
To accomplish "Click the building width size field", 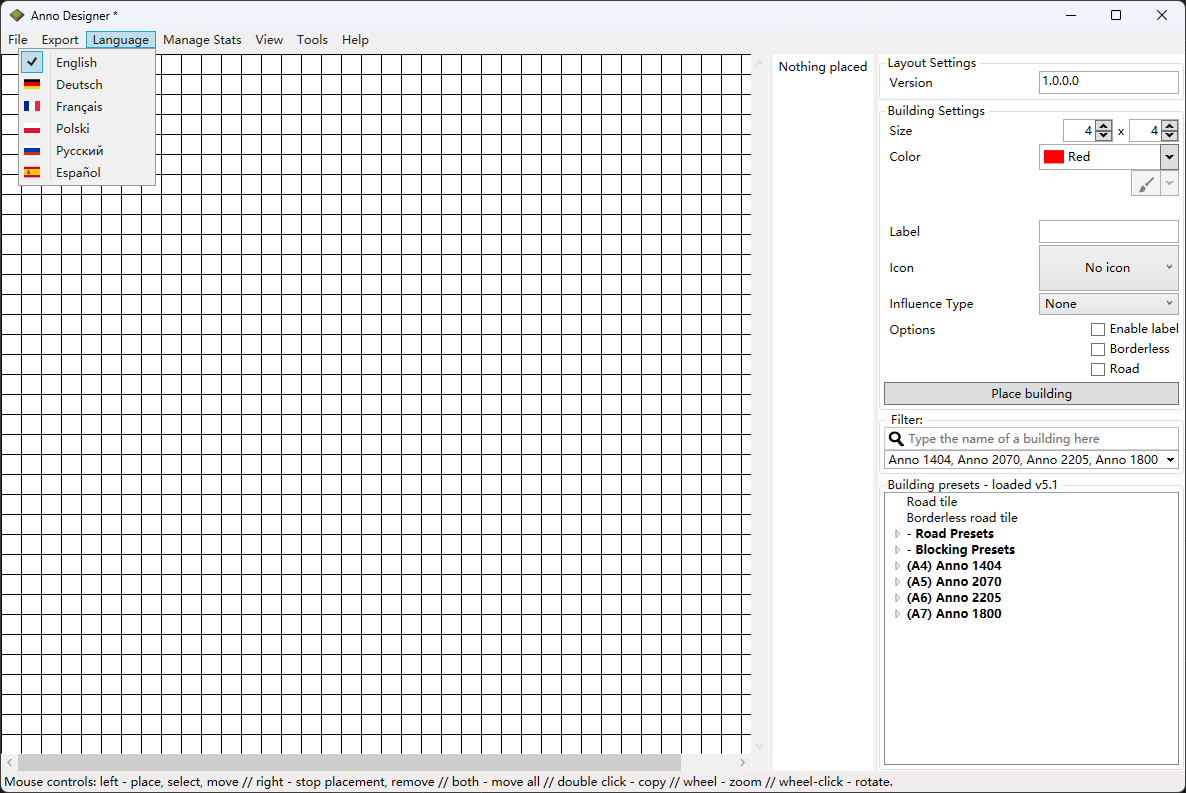I will (x=1079, y=131).
